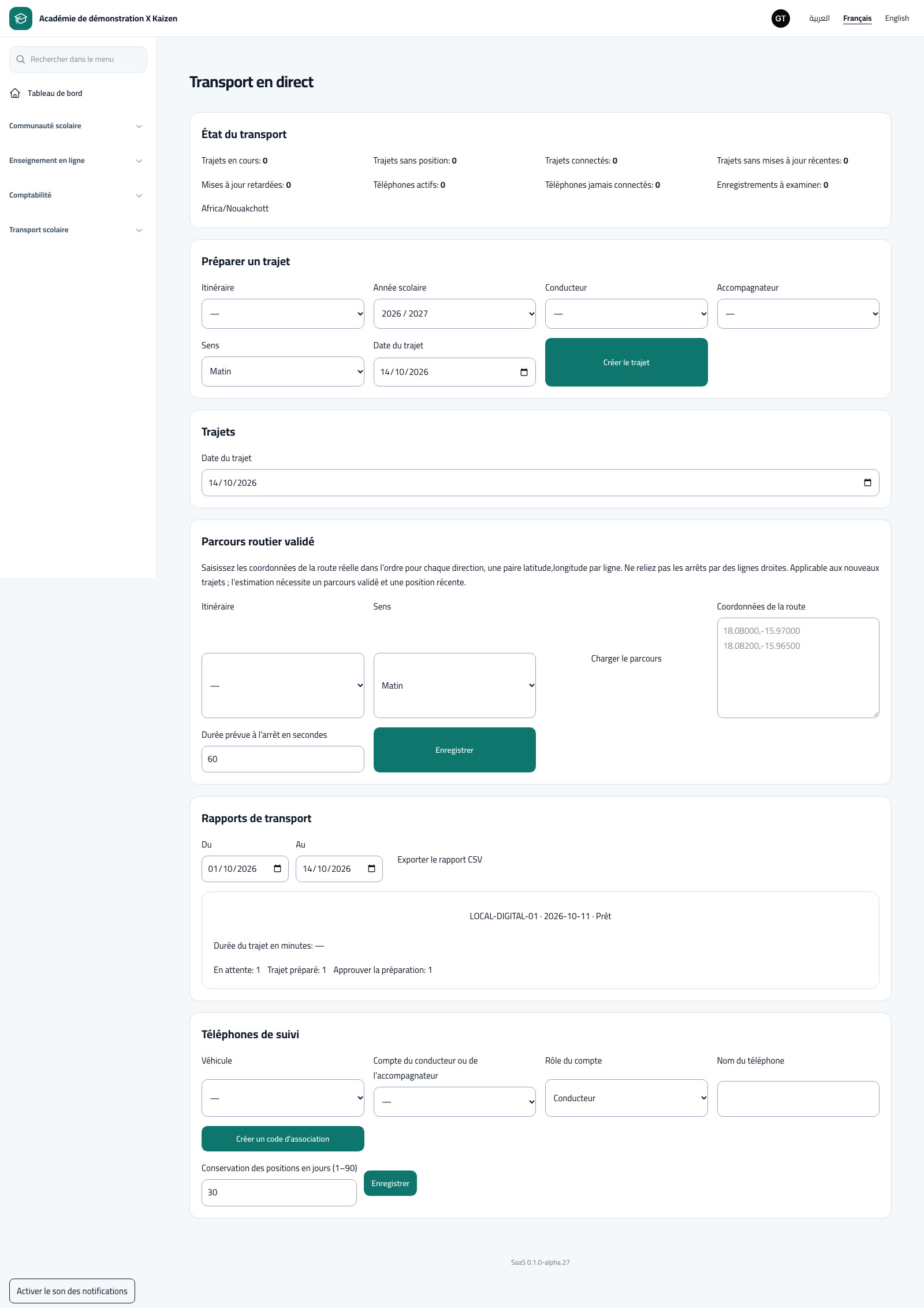This screenshot has width=924, height=1308.
Task: Click the search magnifier icon in menu
Action: pos(21,60)
